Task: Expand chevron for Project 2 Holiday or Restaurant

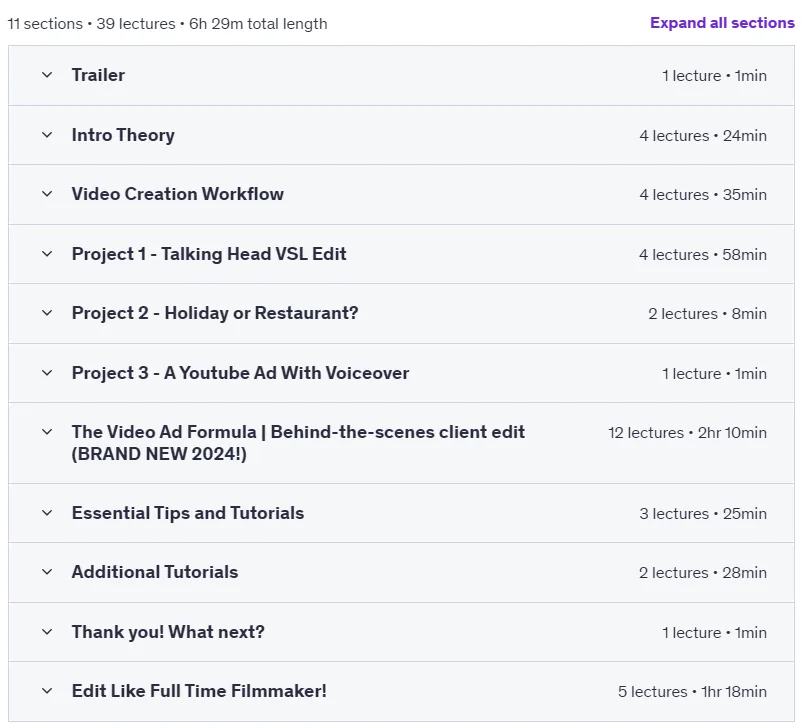Action: click(47, 313)
